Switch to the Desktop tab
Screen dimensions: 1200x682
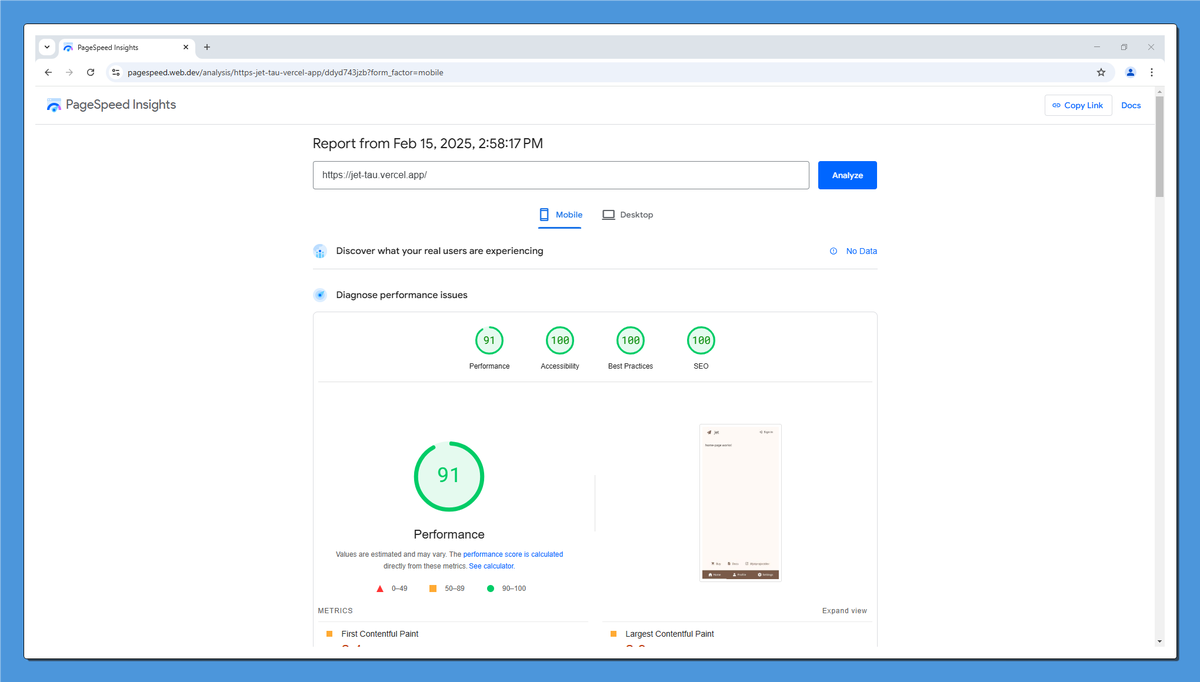tap(627, 215)
